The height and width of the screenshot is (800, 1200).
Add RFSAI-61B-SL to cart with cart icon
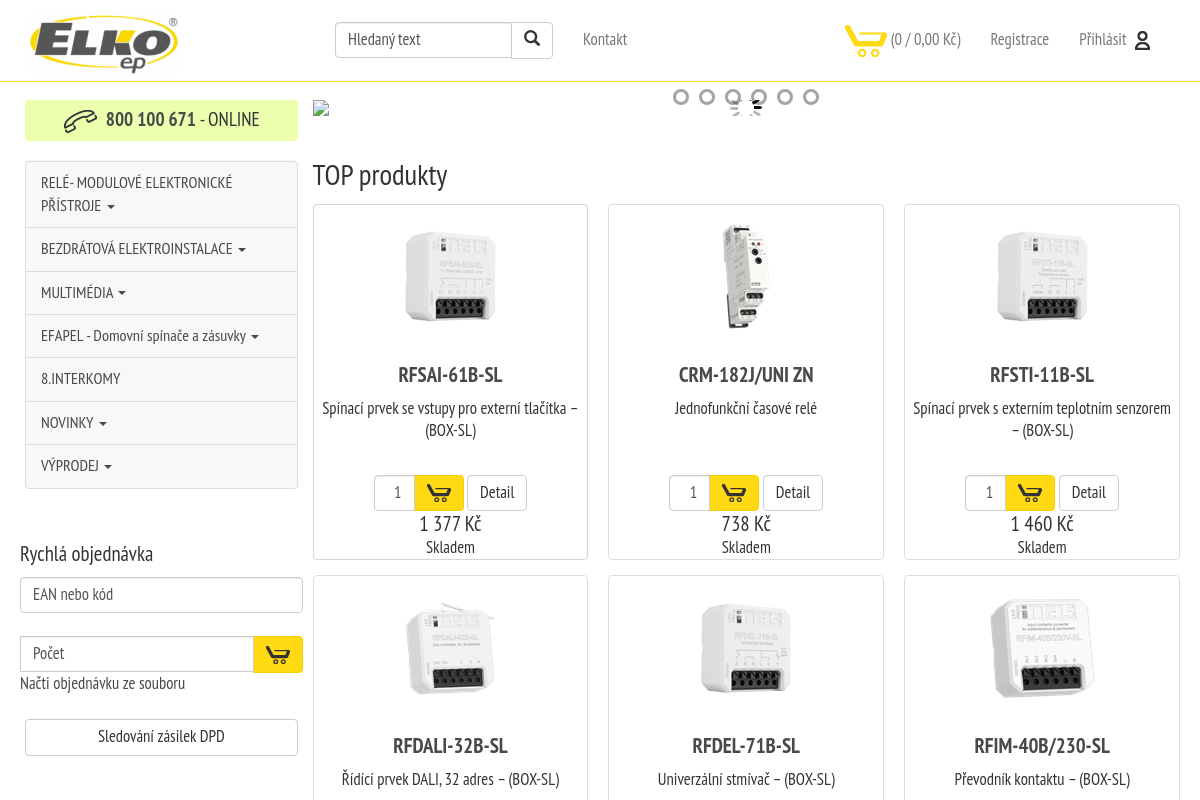438,492
